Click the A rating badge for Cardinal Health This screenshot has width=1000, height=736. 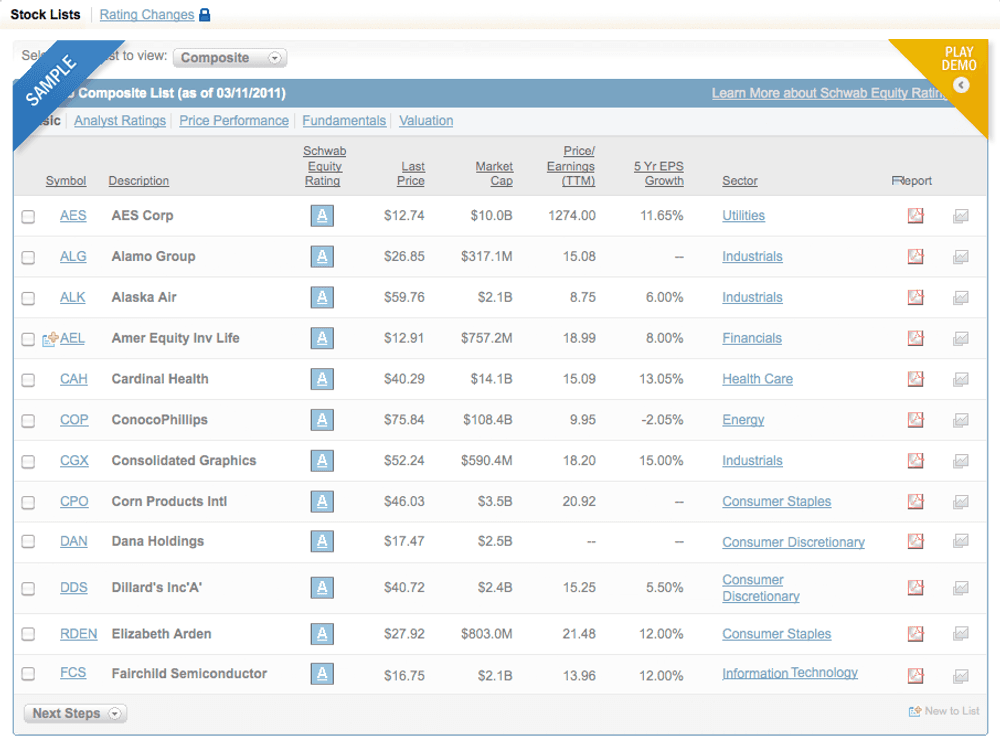click(x=322, y=379)
